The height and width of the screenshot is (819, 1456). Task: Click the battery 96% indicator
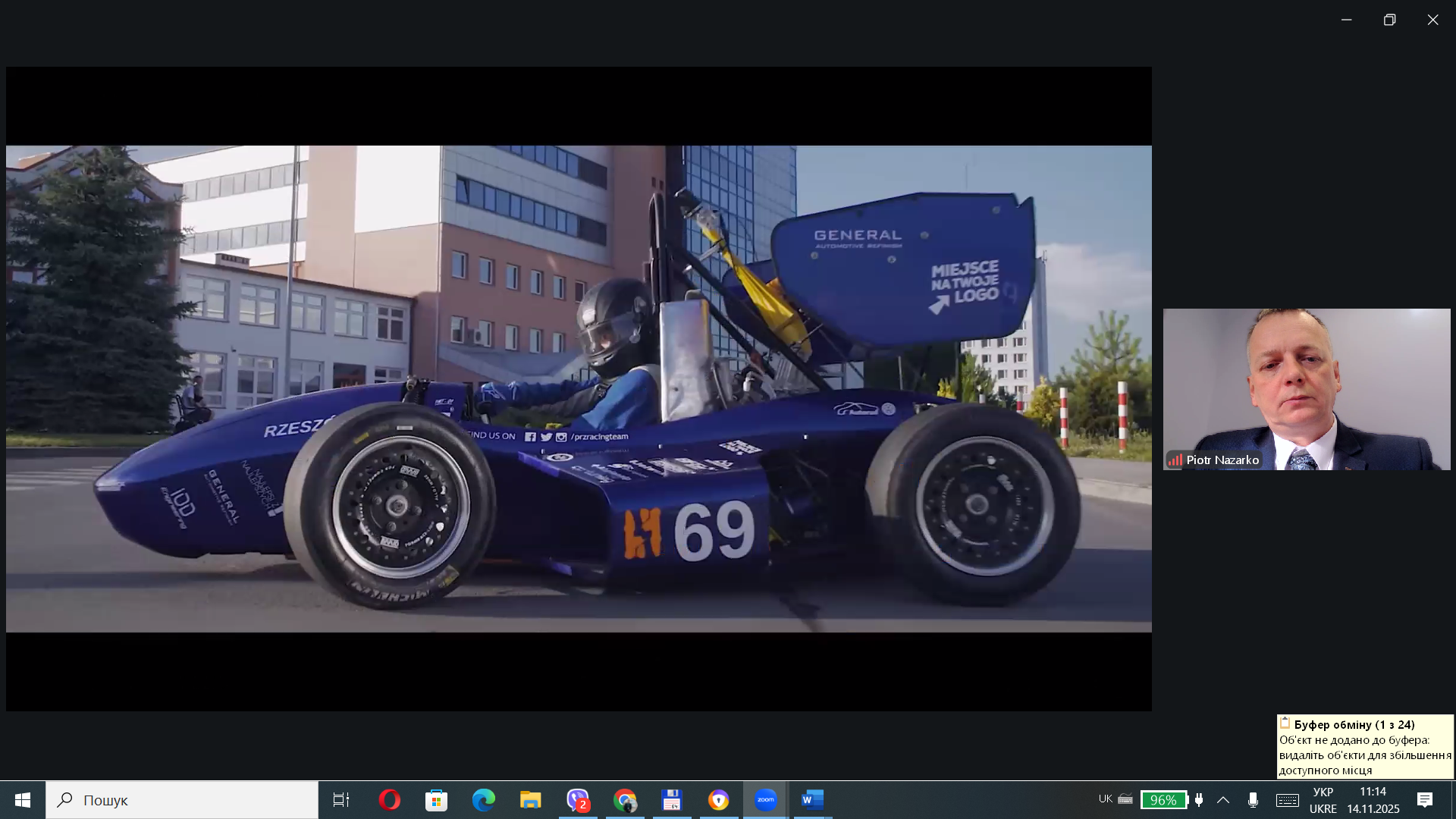1163,800
